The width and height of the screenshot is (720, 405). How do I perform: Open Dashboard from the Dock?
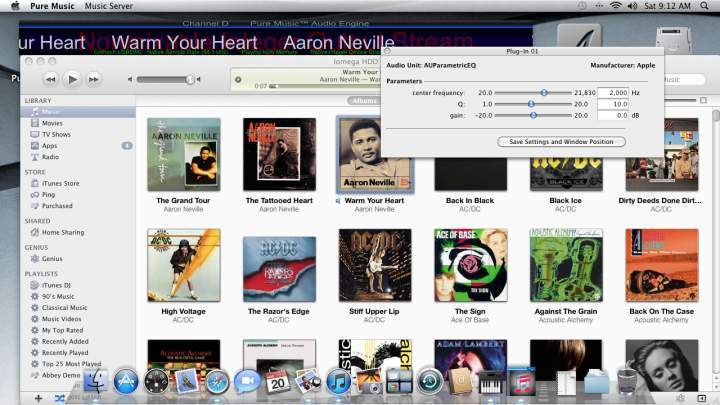point(156,382)
